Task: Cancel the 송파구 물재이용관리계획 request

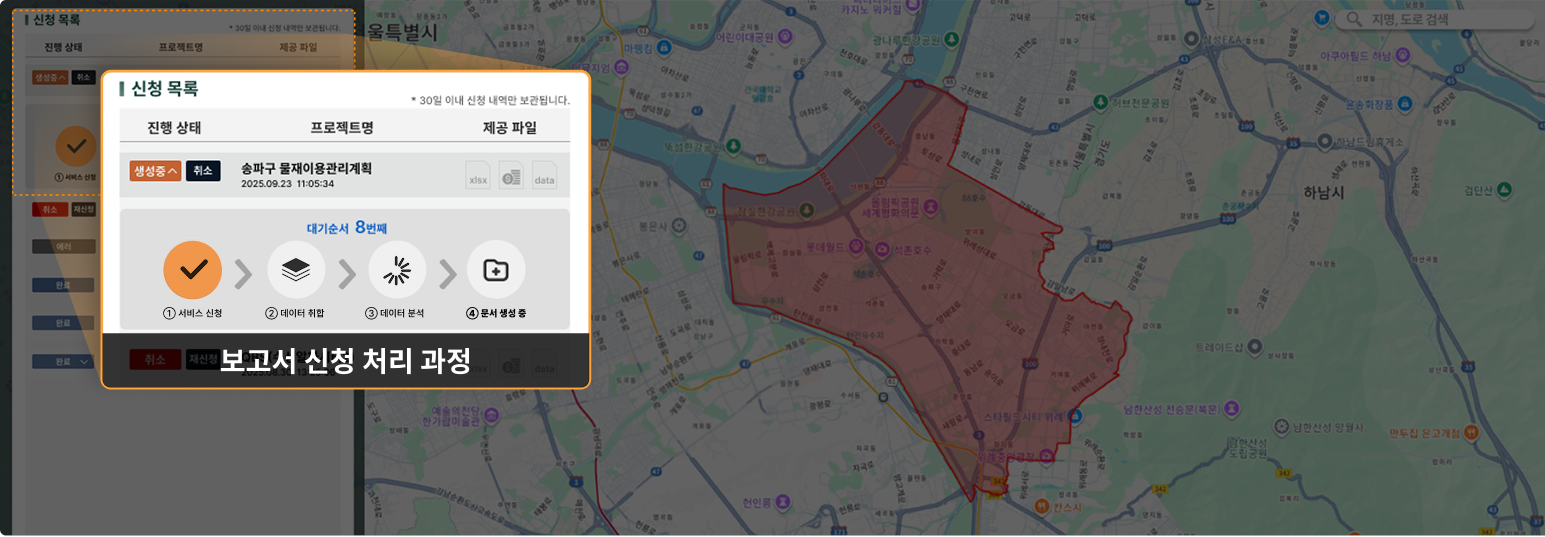Action: pos(203,171)
